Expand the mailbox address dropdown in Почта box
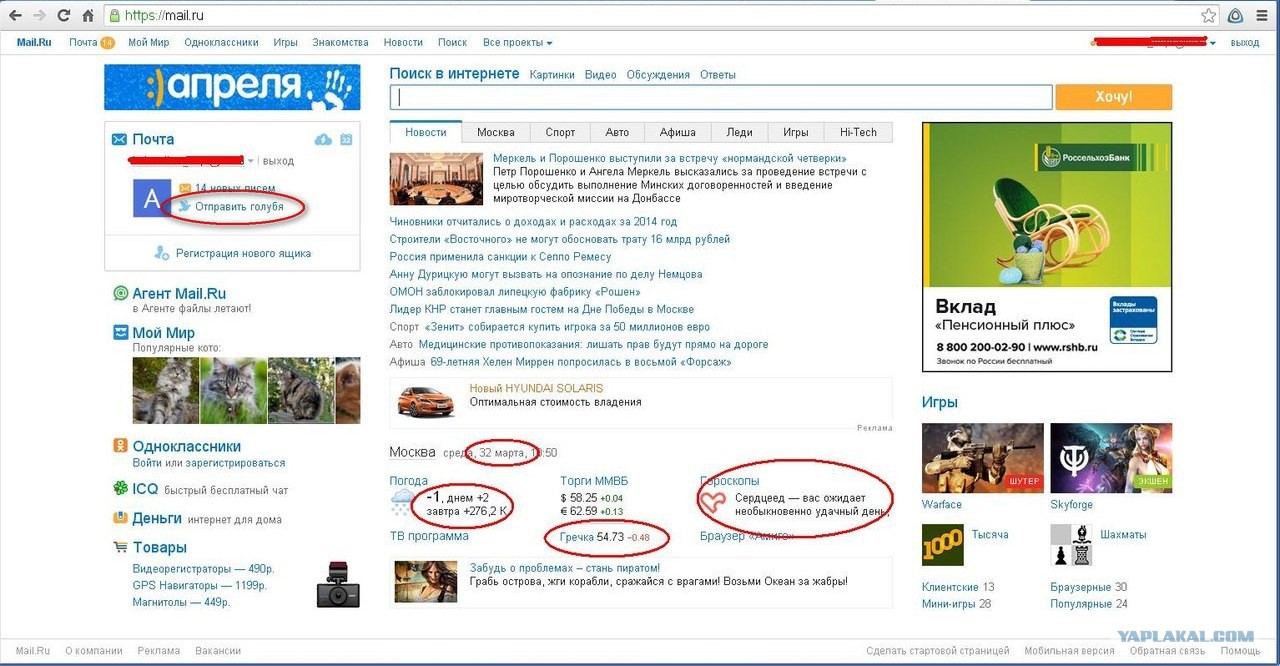This screenshot has height=666, width=1280. 250,161
